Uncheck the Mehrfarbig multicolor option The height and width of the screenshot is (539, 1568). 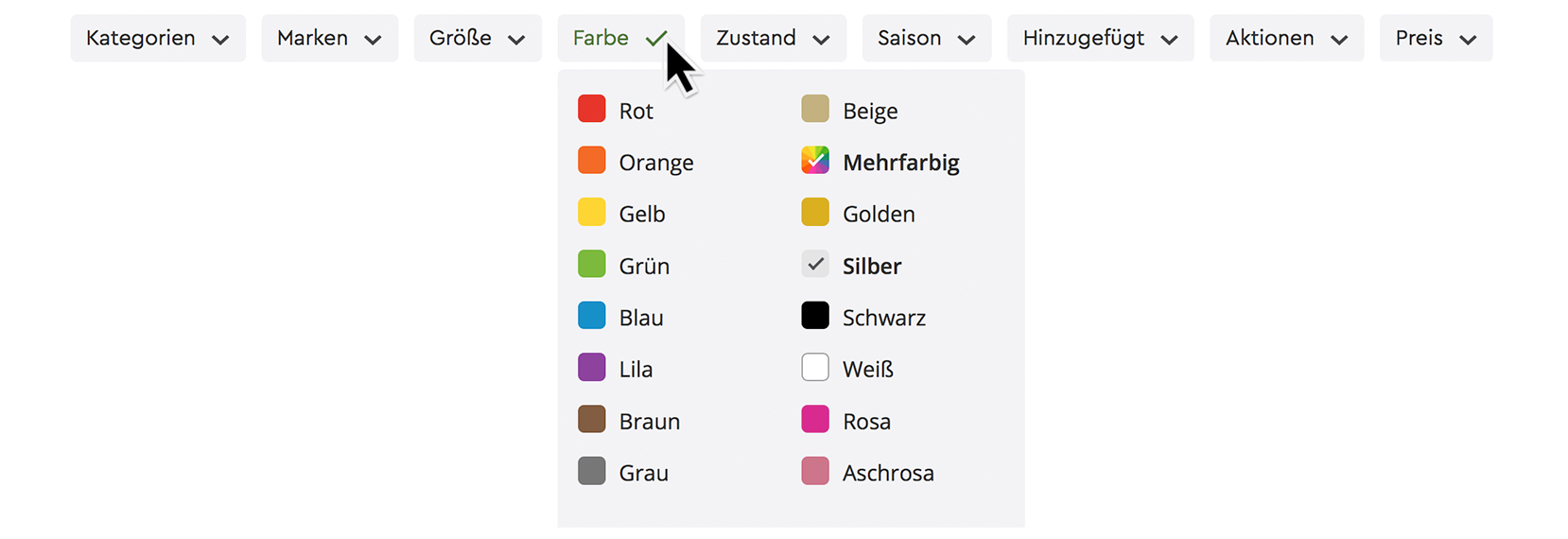pyautogui.click(x=815, y=161)
